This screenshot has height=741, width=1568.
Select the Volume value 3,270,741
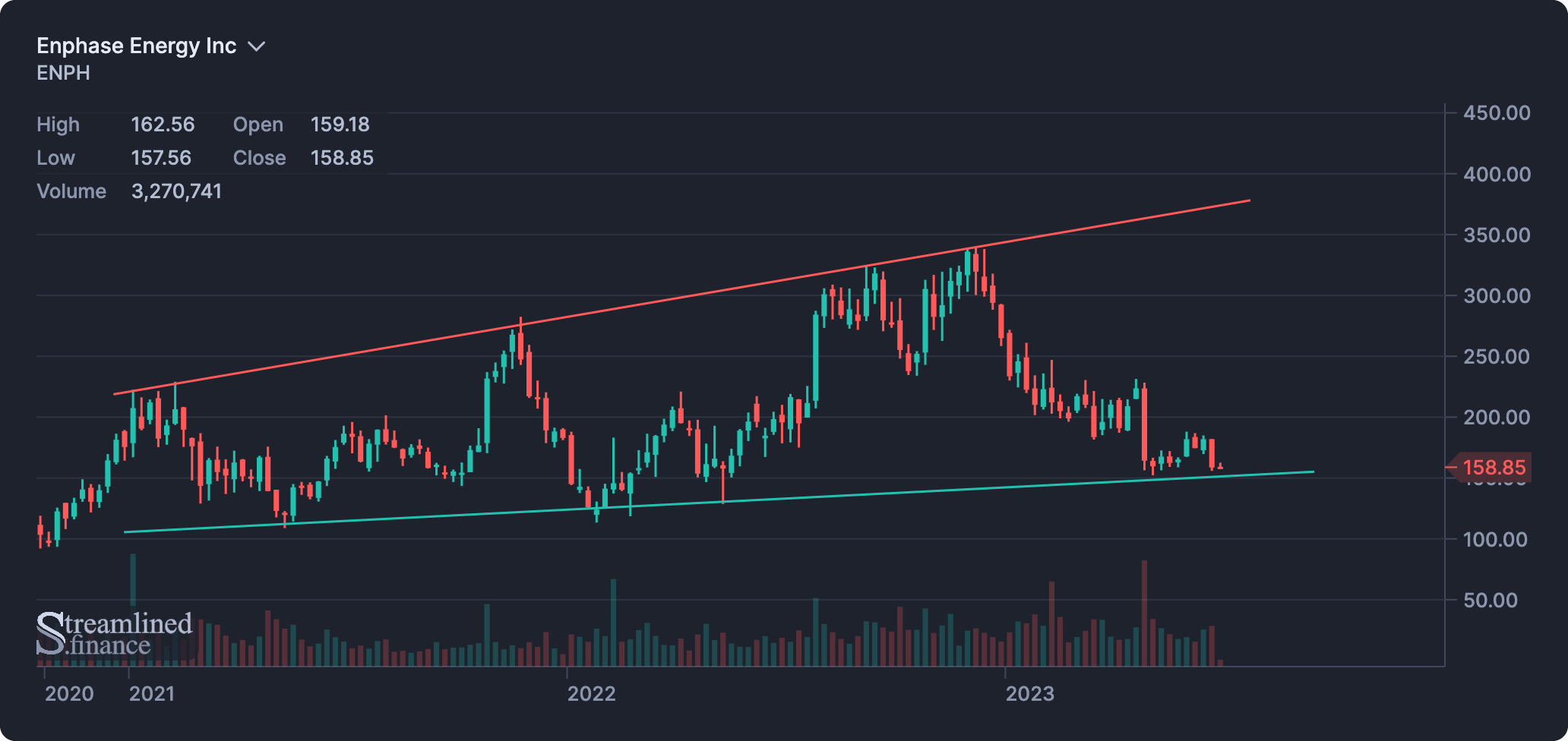[x=176, y=191]
